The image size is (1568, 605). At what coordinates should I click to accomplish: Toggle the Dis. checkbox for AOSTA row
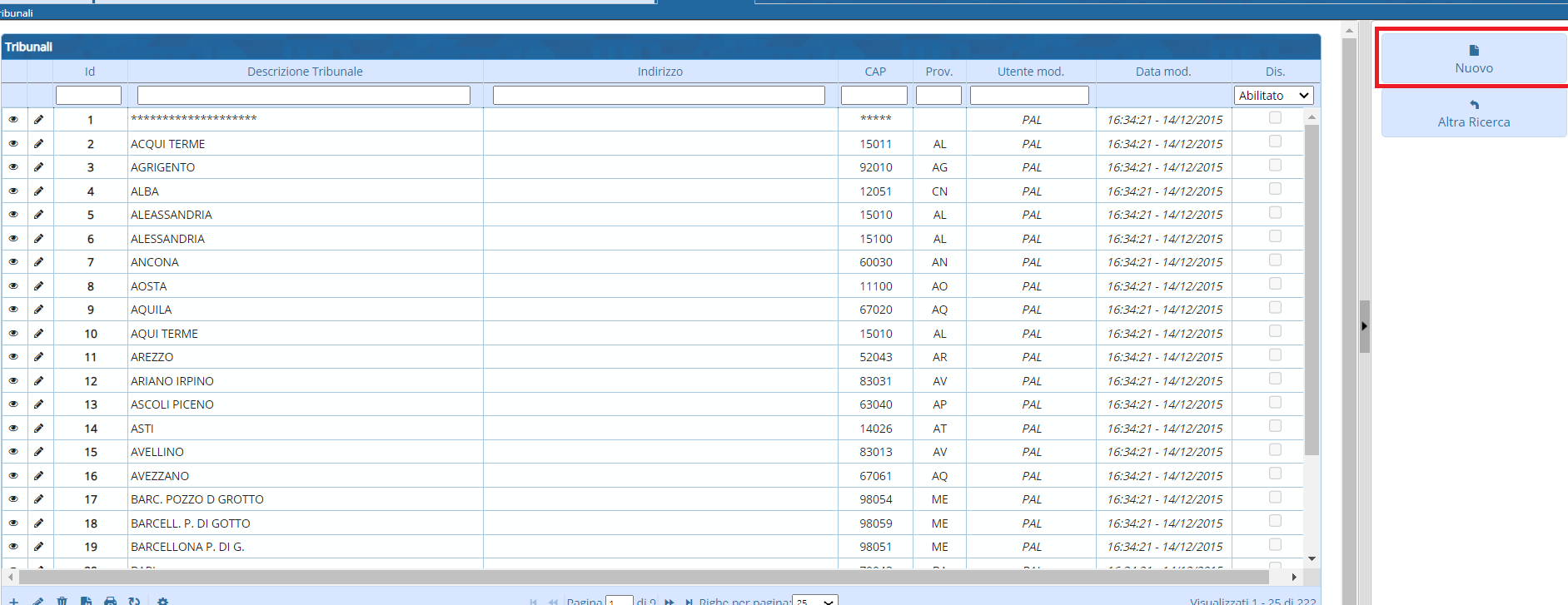coord(1274,285)
